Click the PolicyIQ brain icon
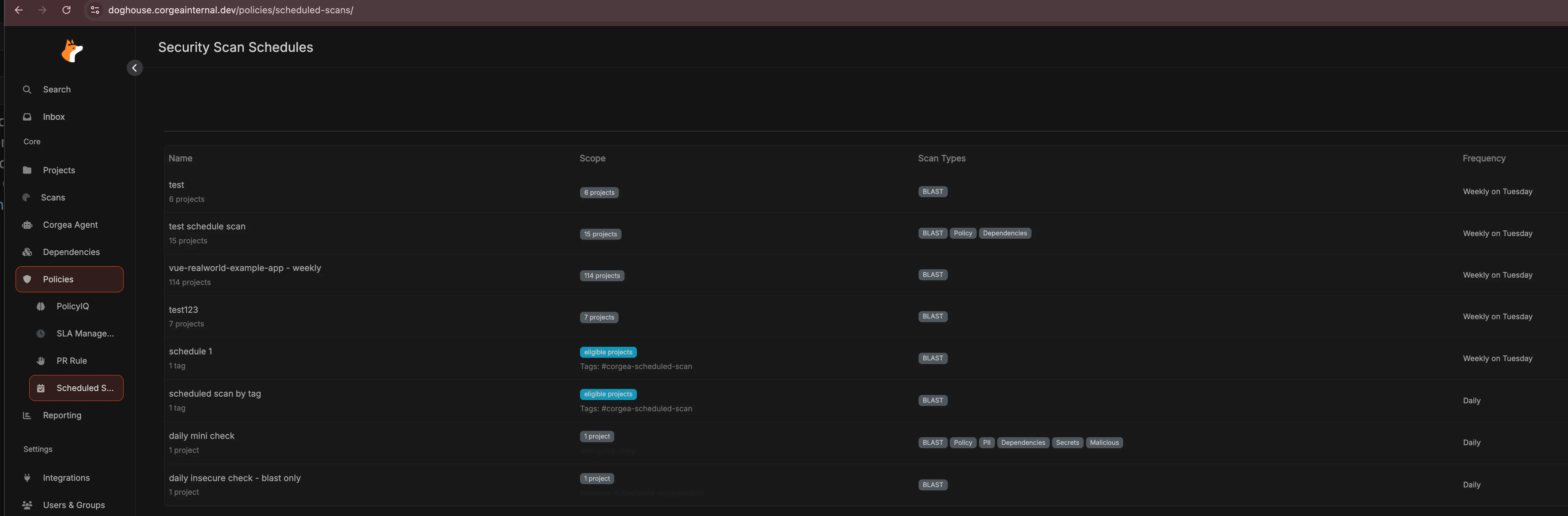 pos(41,307)
